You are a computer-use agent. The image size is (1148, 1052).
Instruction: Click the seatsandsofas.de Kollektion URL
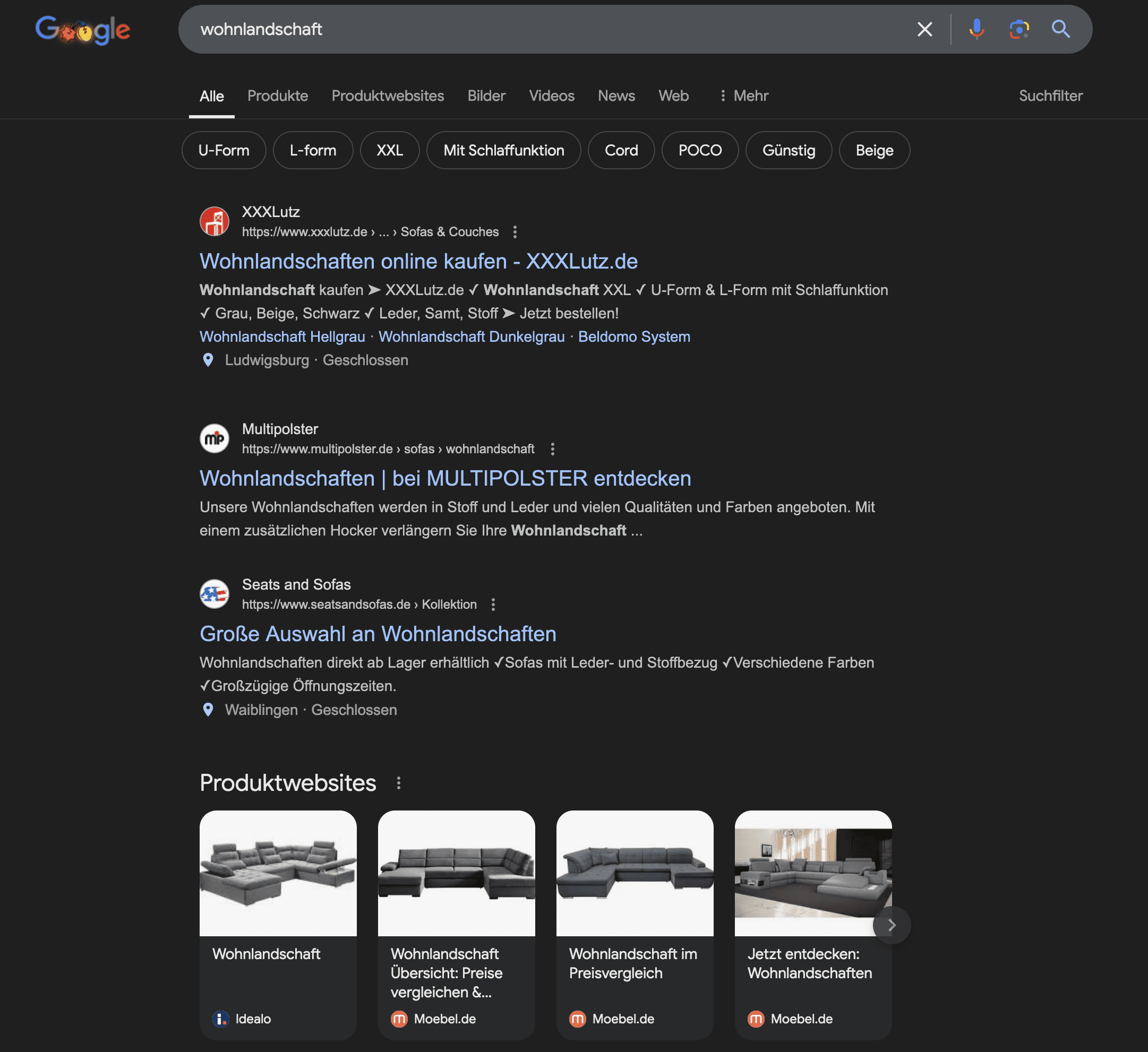click(359, 604)
